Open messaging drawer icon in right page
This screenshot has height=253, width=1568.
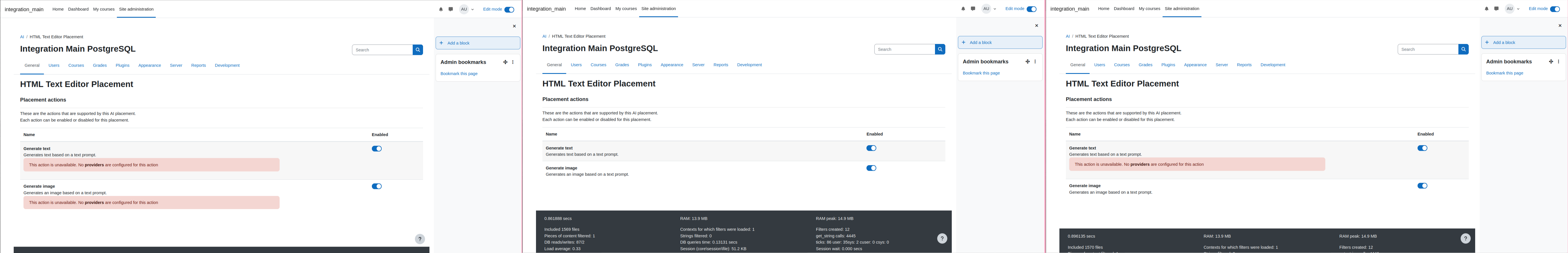tap(1496, 8)
